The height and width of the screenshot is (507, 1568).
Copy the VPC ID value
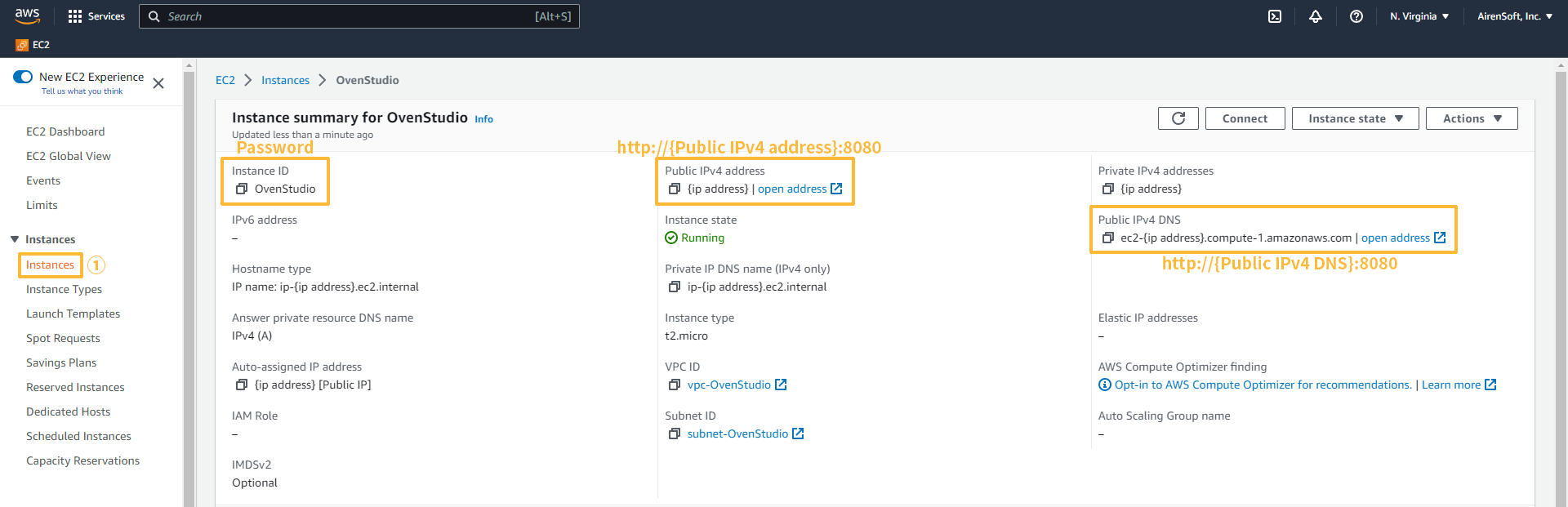(675, 385)
